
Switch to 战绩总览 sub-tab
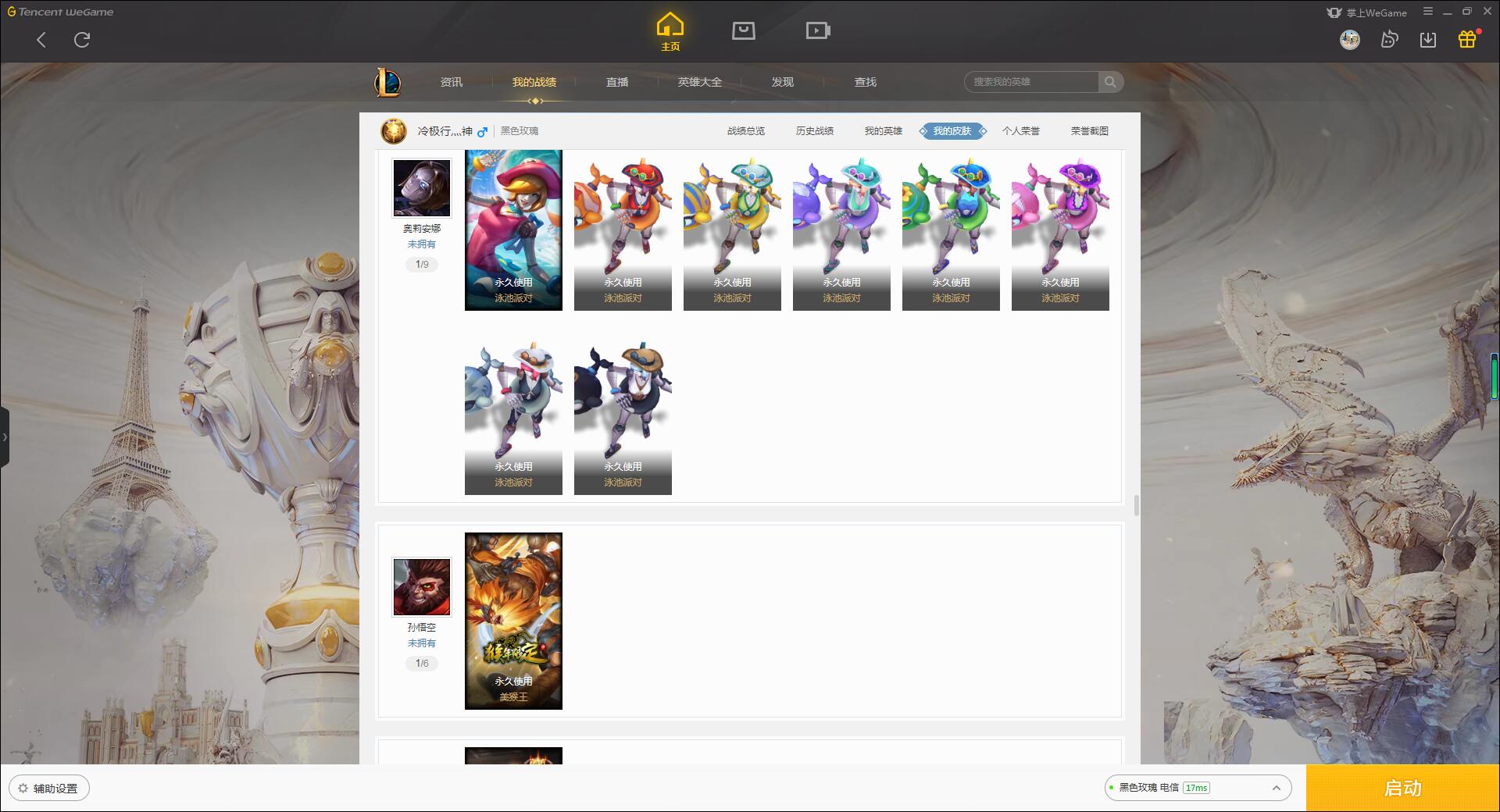point(746,131)
